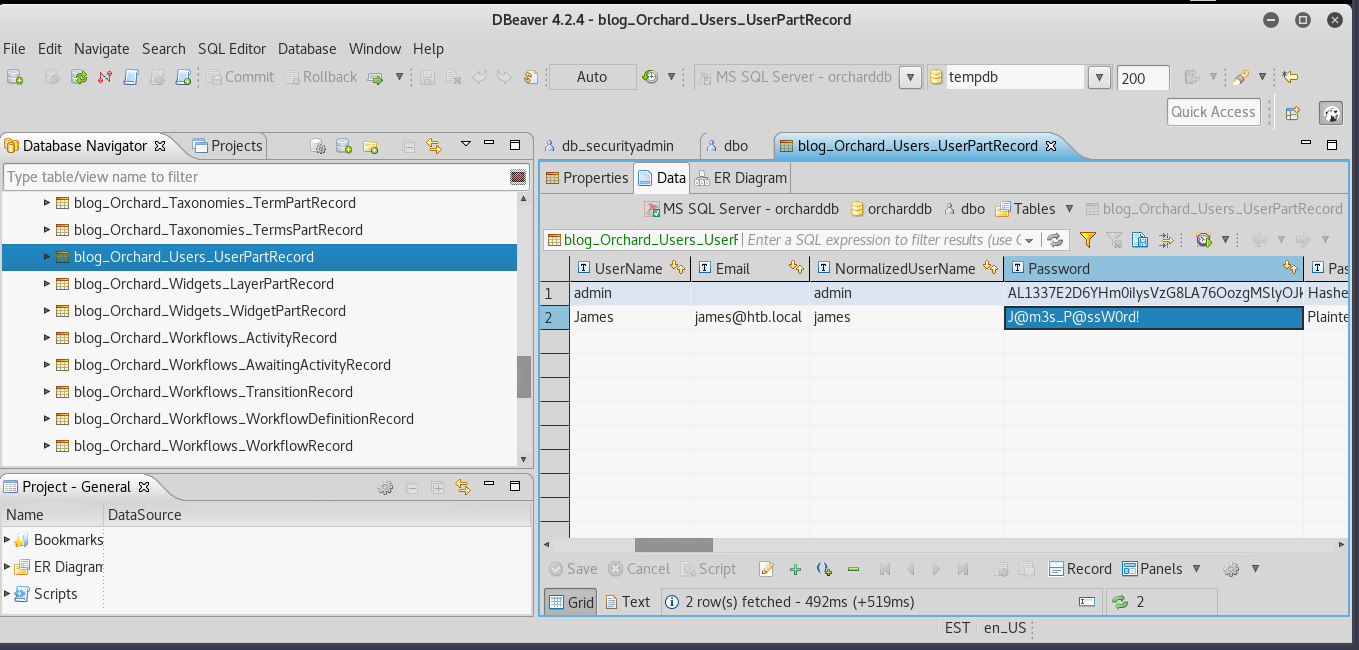Click the Email column header
The height and width of the screenshot is (650, 1359).
pos(749,268)
